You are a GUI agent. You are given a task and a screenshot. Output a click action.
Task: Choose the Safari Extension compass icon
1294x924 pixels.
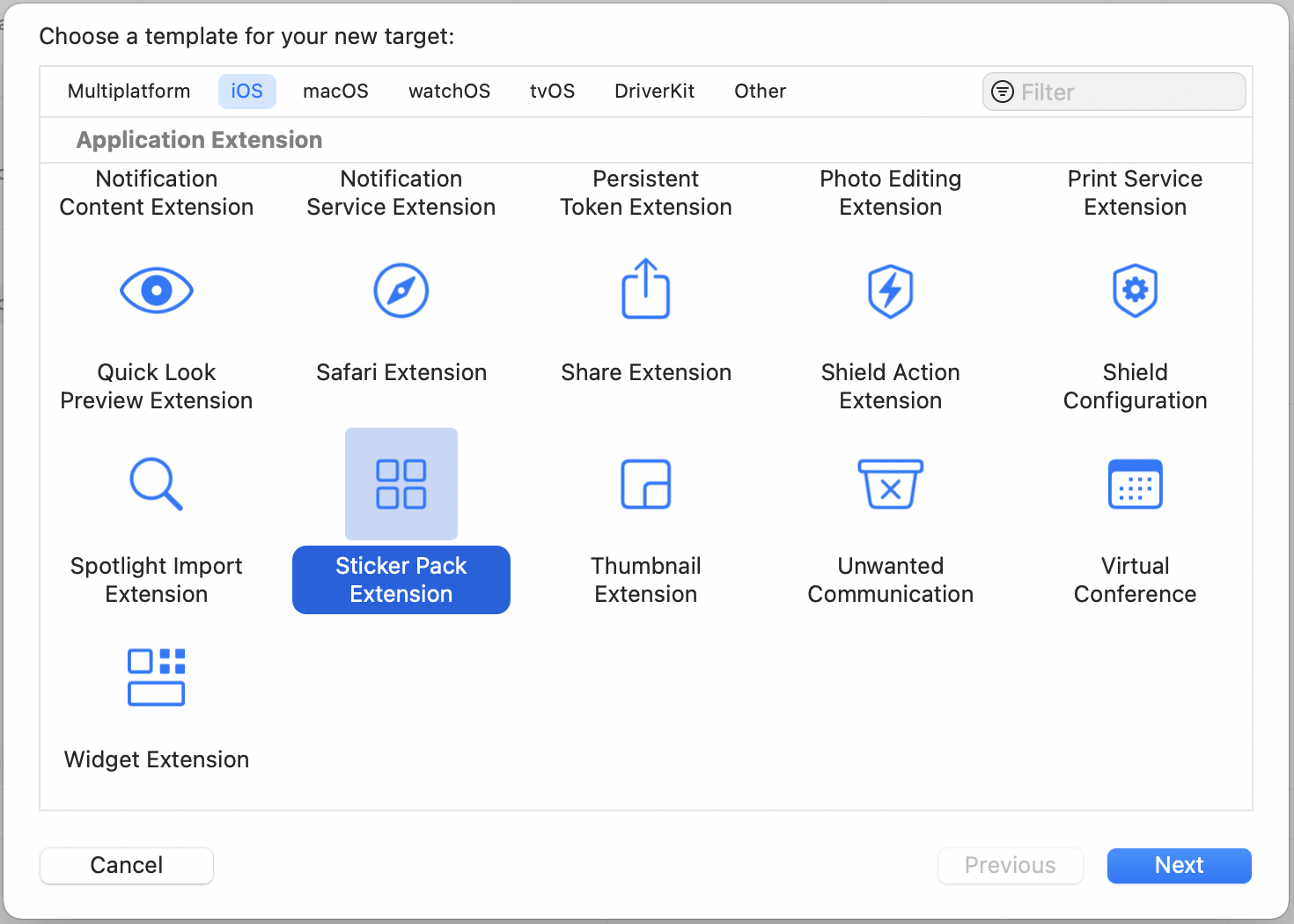click(x=401, y=290)
